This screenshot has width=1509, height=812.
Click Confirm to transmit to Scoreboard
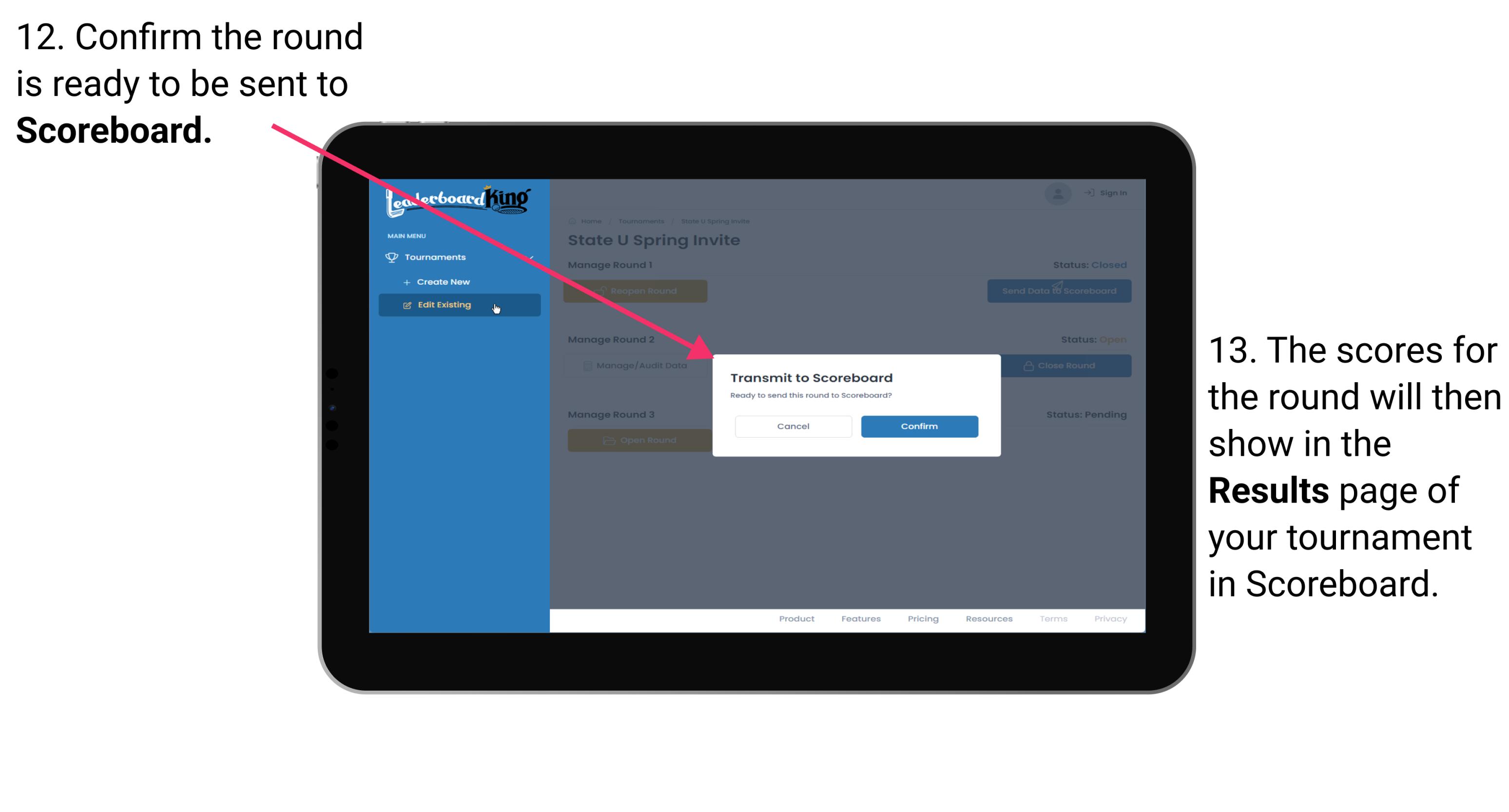click(x=918, y=426)
